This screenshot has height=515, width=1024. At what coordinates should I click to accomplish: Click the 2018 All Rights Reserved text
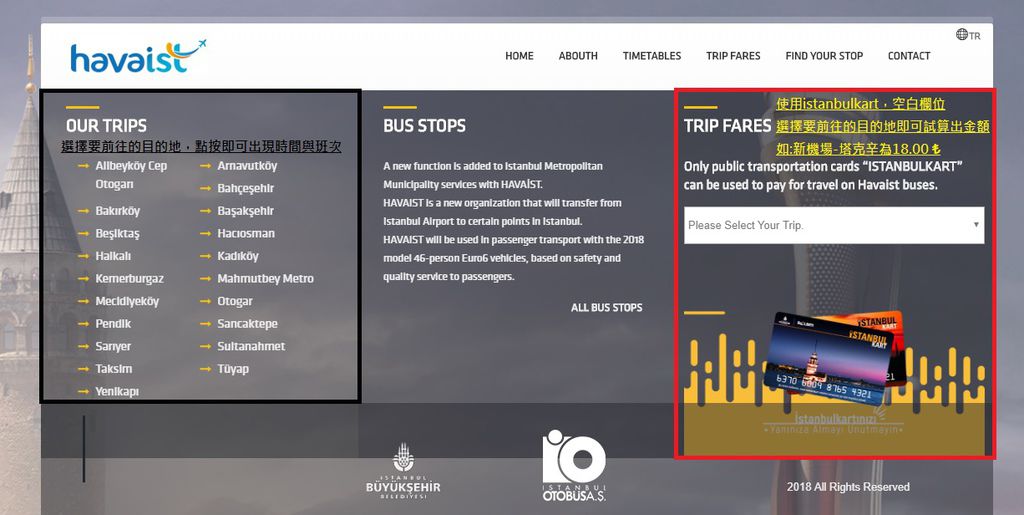pos(848,487)
